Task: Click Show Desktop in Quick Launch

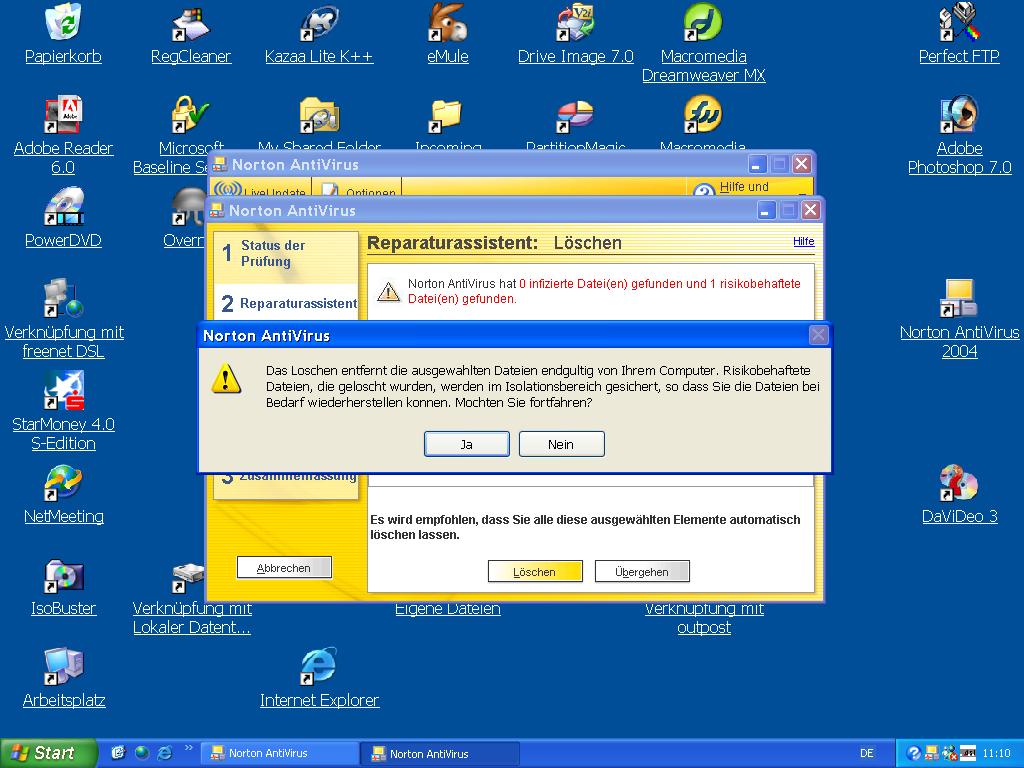Action: click(118, 753)
